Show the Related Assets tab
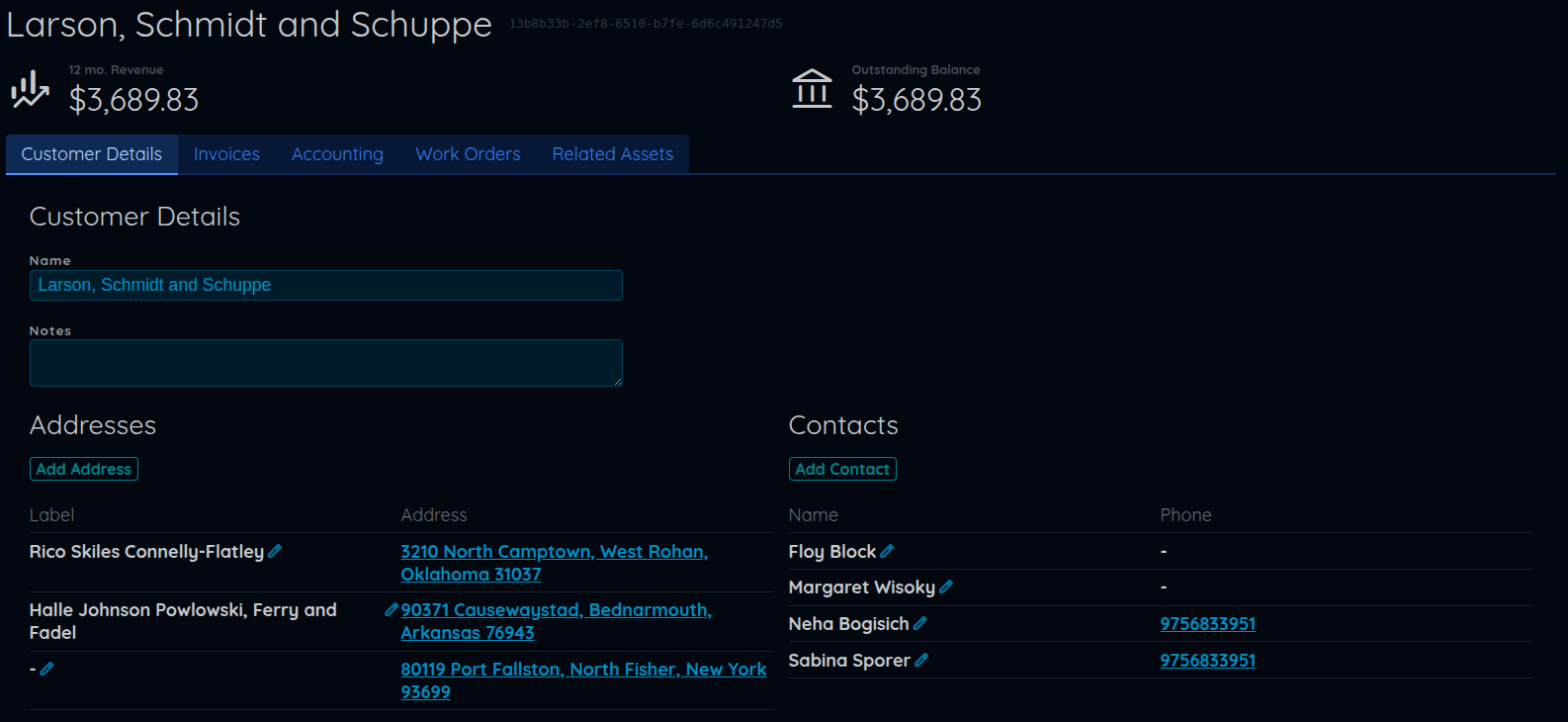 pos(612,154)
